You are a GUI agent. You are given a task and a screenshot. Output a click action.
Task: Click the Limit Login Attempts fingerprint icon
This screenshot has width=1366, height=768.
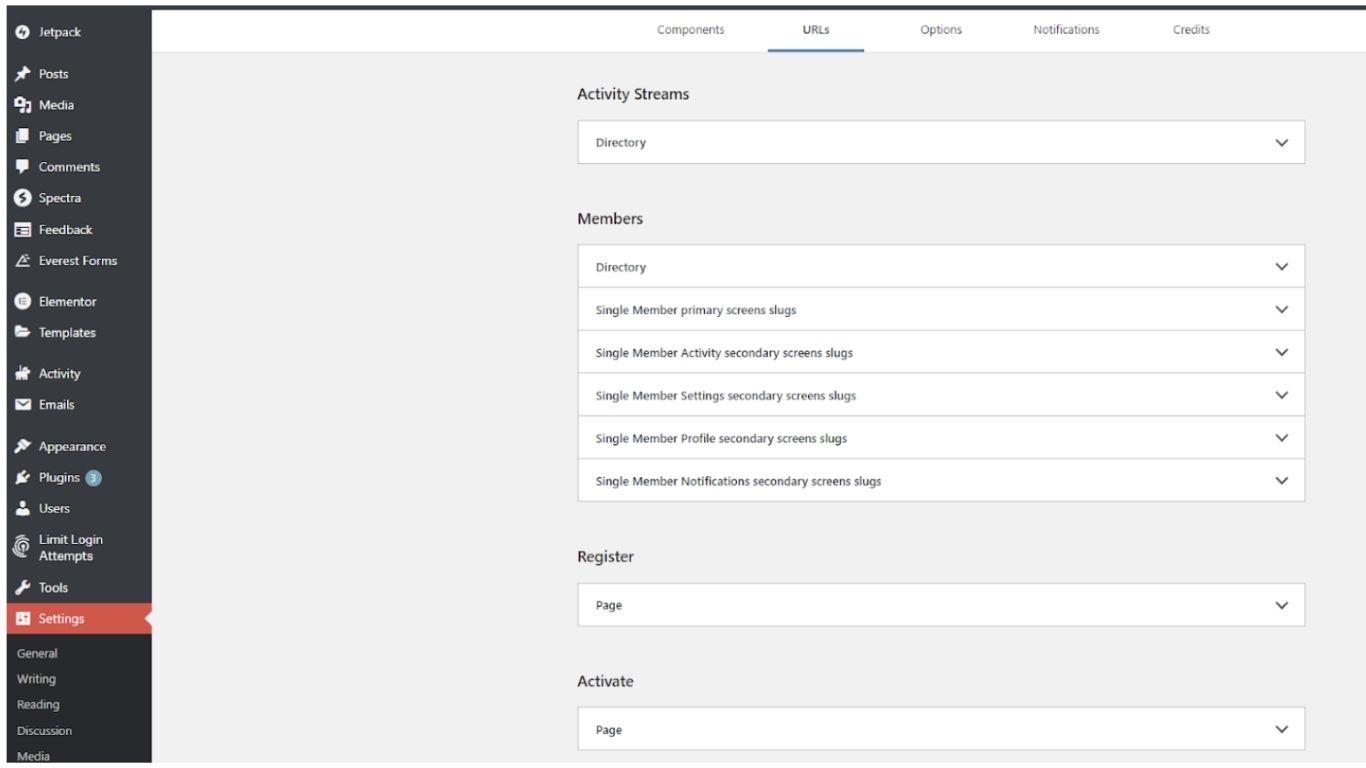tap(22, 547)
